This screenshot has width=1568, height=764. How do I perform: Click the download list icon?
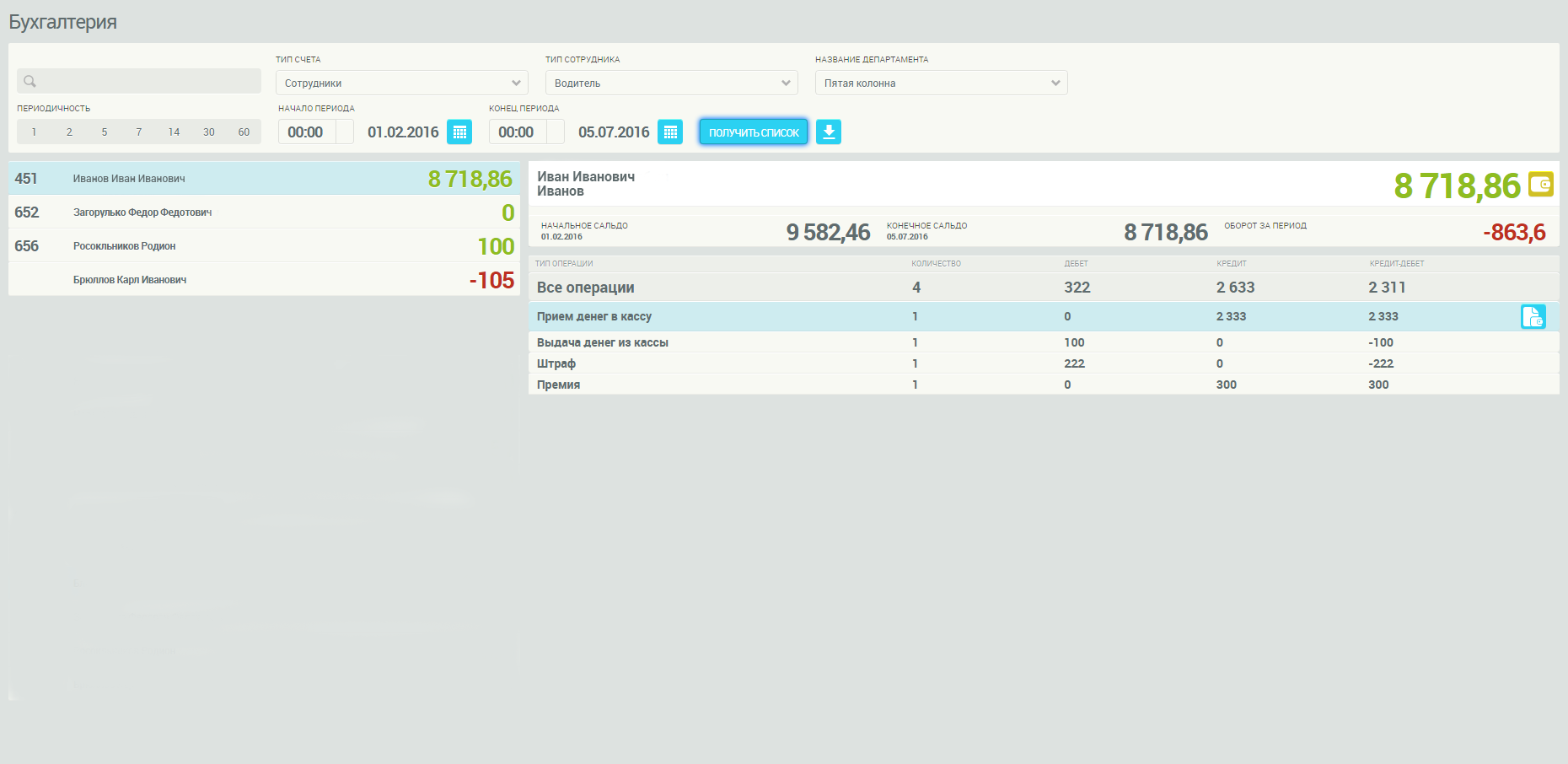point(829,132)
